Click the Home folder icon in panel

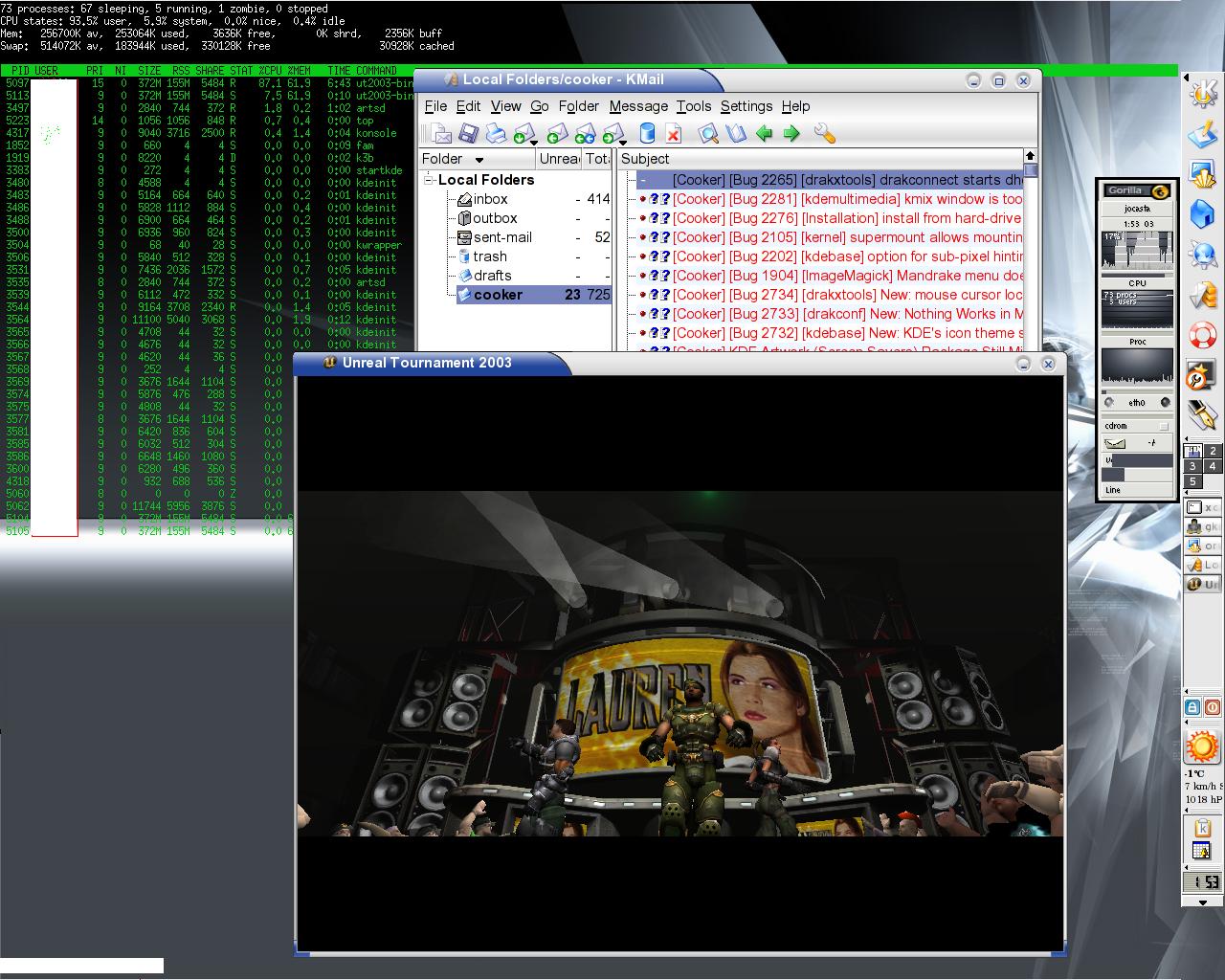(x=1202, y=213)
